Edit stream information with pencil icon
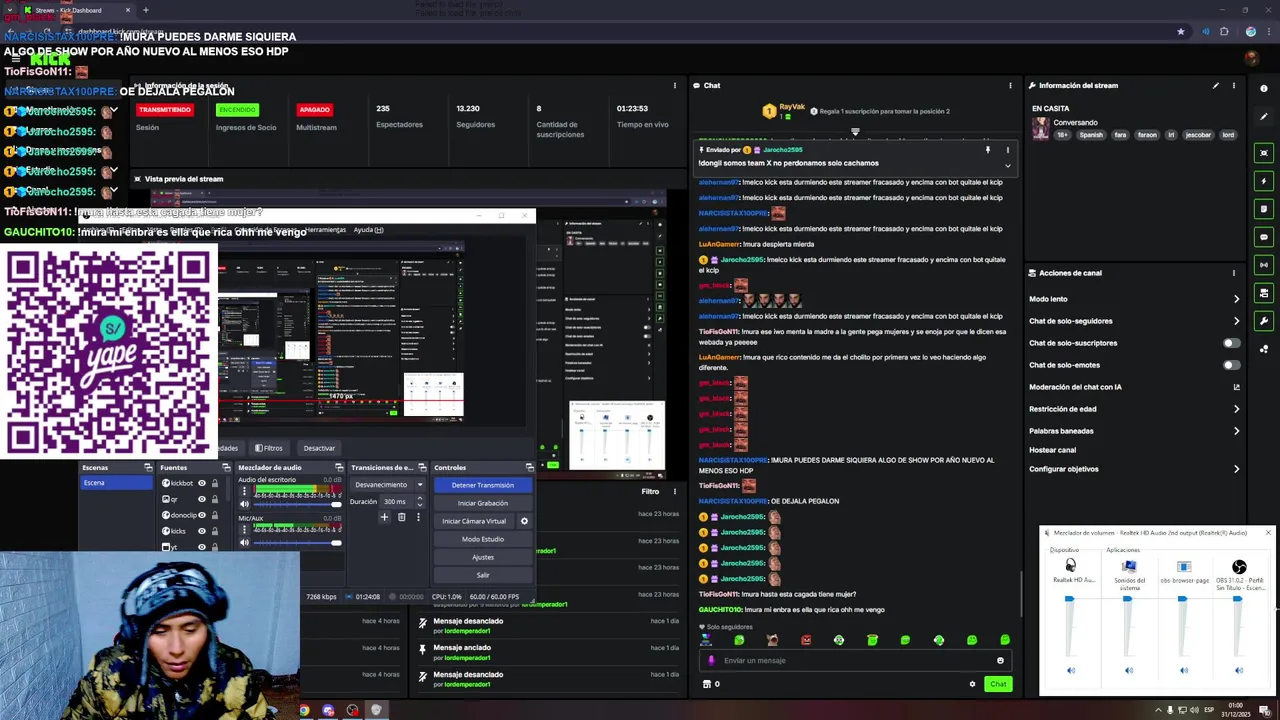Image resolution: width=1280 pixels, height=720 pixels. click(x=1216, y=85)
